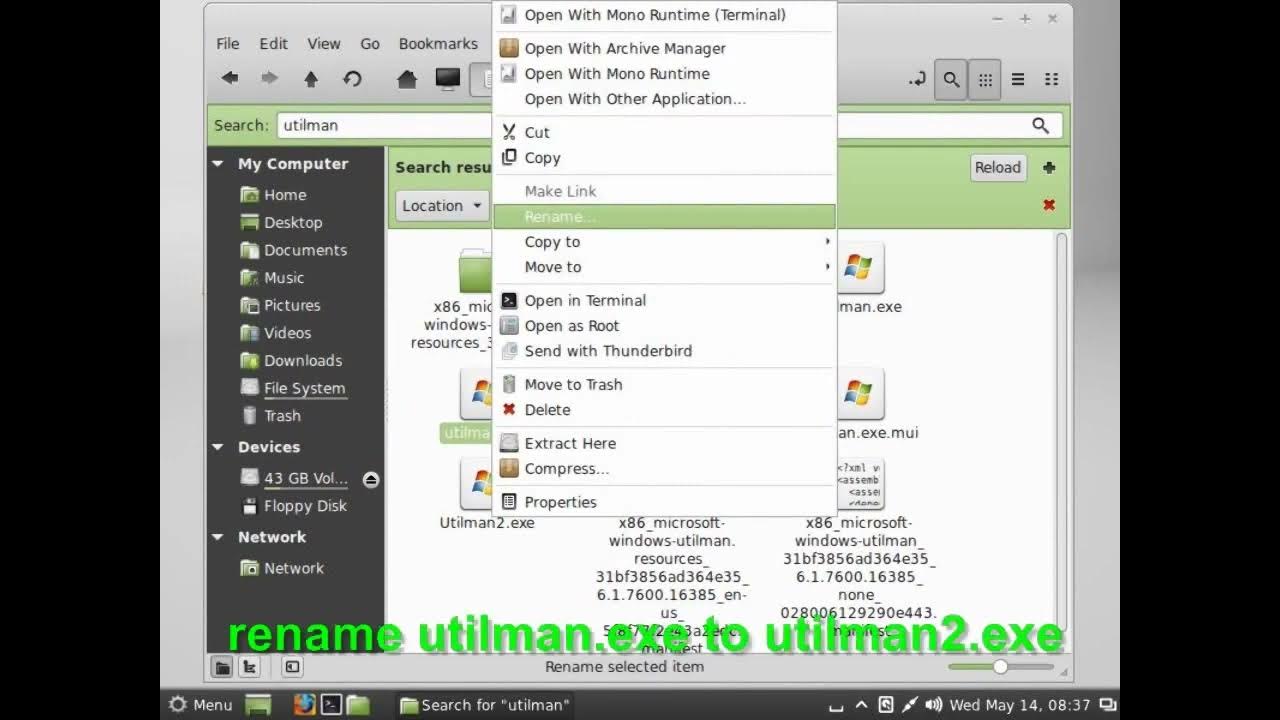Eject the 43 GB volume with the eject icon
Screen dimensions: 1280x720
pos(371,479)
